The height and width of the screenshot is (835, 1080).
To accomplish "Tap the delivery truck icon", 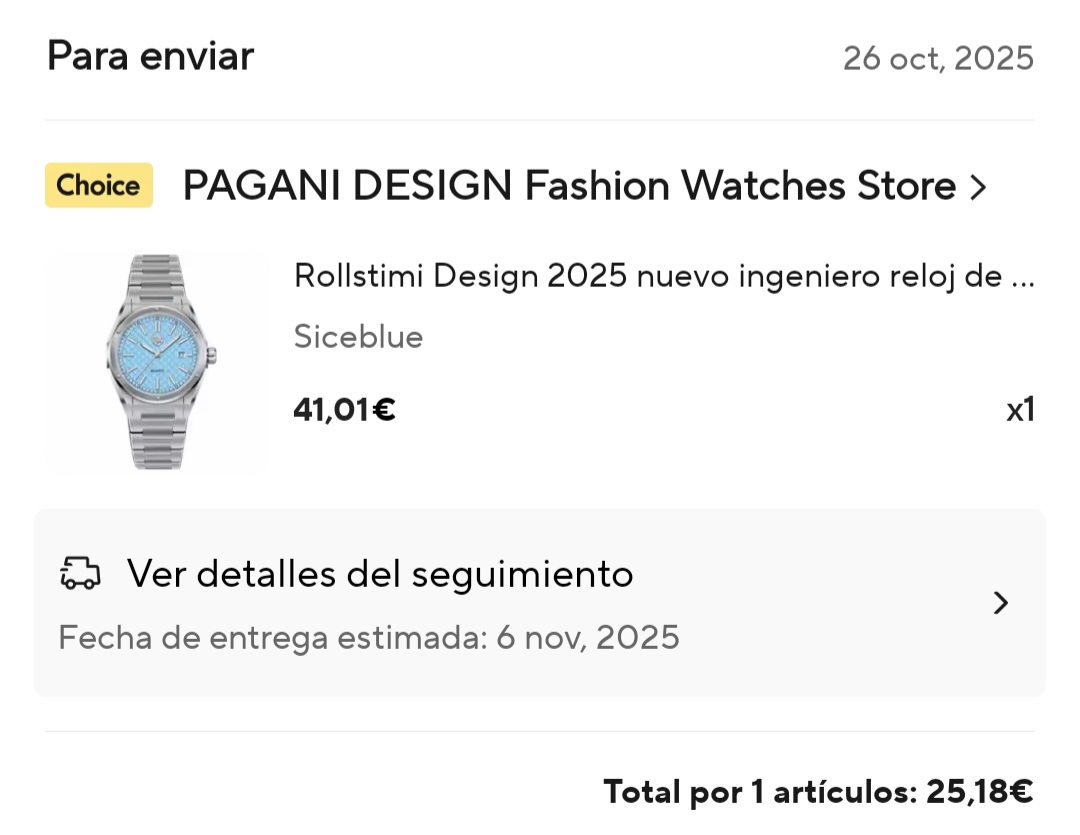I will point(81,573).
